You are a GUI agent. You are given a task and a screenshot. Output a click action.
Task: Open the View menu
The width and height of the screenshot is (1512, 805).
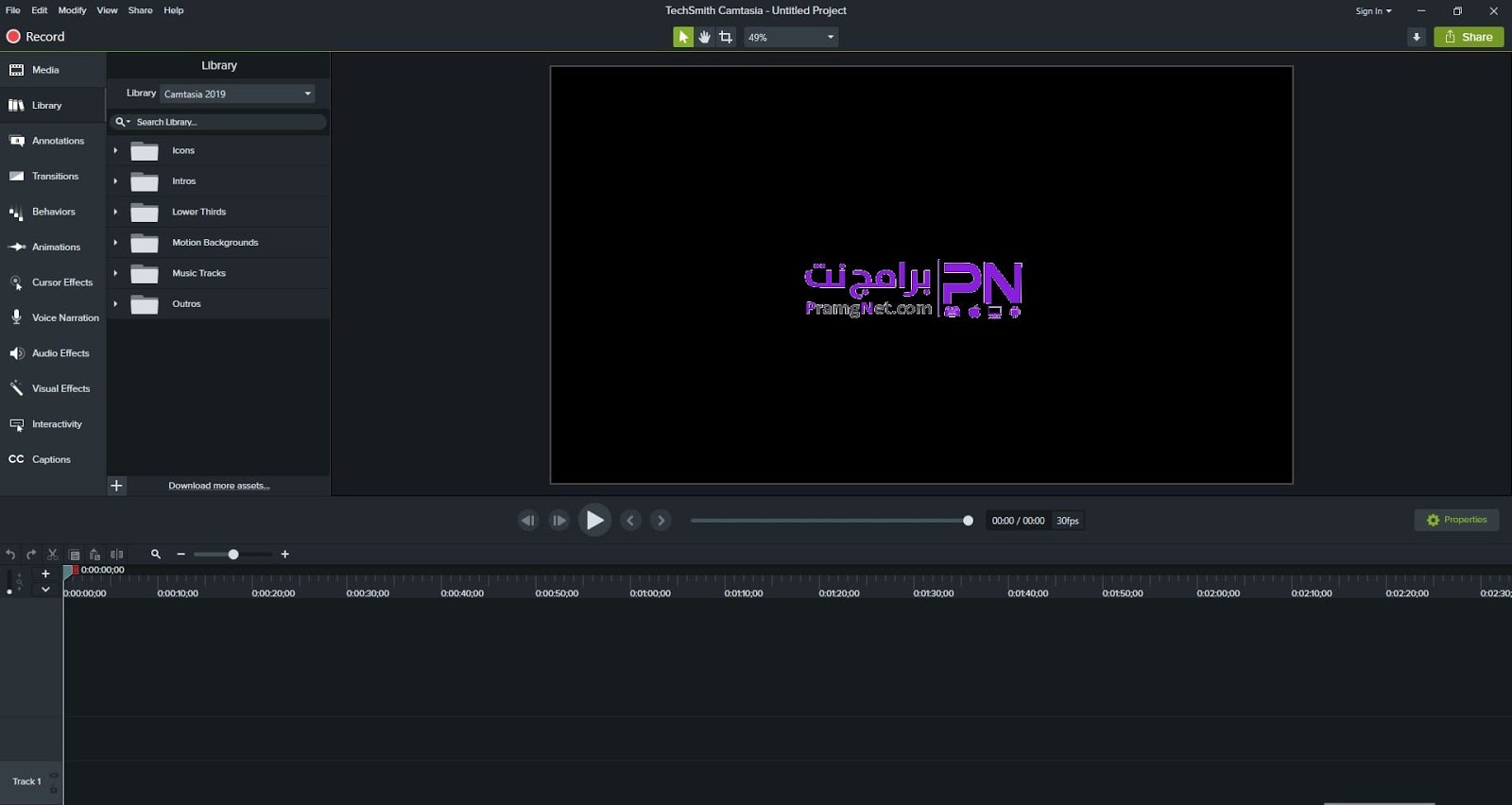(x=108, y=10)
